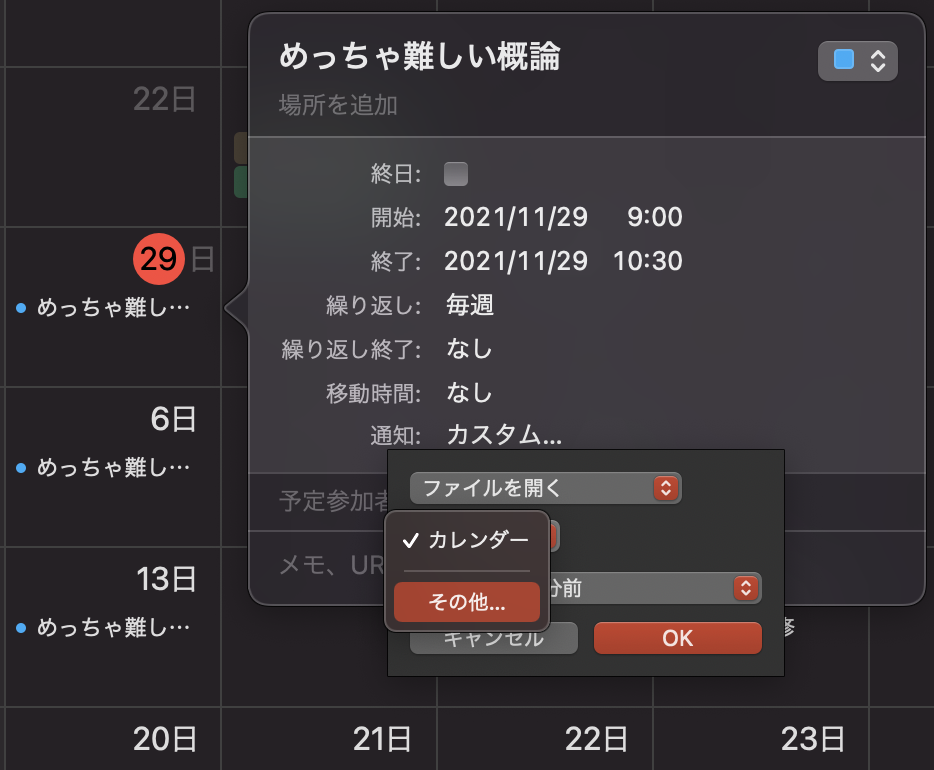Open the 繰り返し終了 option なし
Viewport: 934px width, 770px height.
click(469, 350)
